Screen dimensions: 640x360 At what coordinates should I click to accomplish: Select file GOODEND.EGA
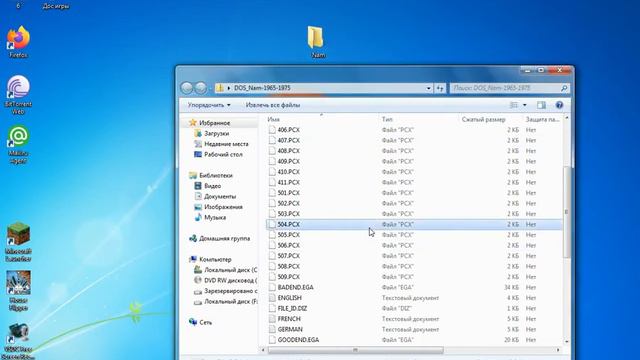tap(298, 340)
